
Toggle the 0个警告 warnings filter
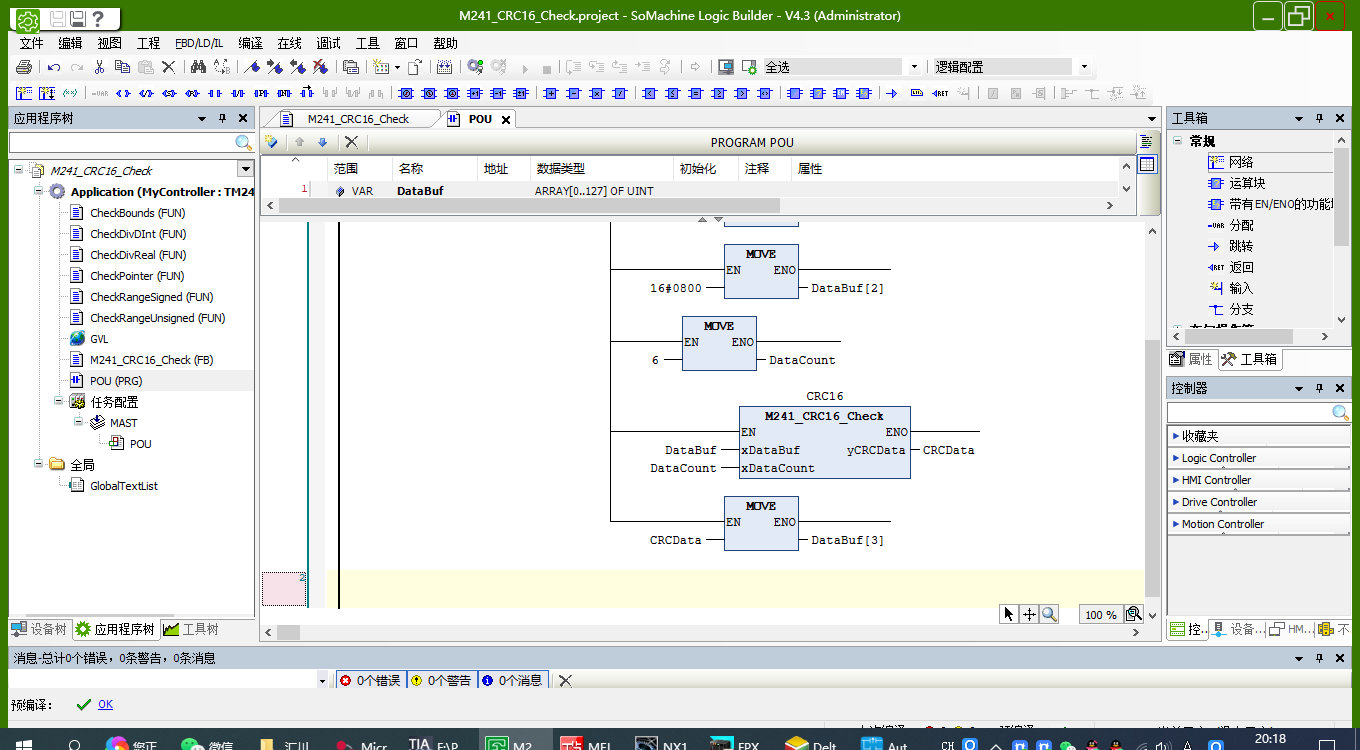pos(441,680)
